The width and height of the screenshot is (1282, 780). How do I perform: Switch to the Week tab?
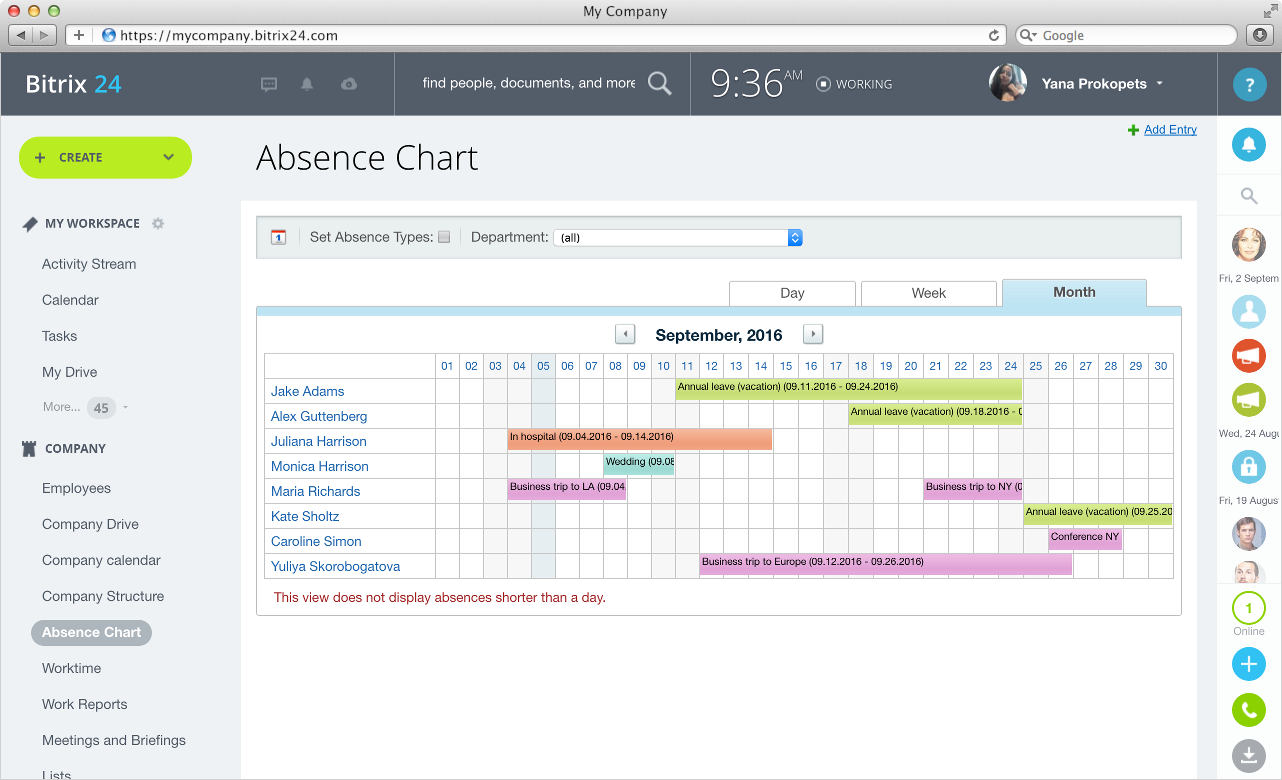(928, 293)
